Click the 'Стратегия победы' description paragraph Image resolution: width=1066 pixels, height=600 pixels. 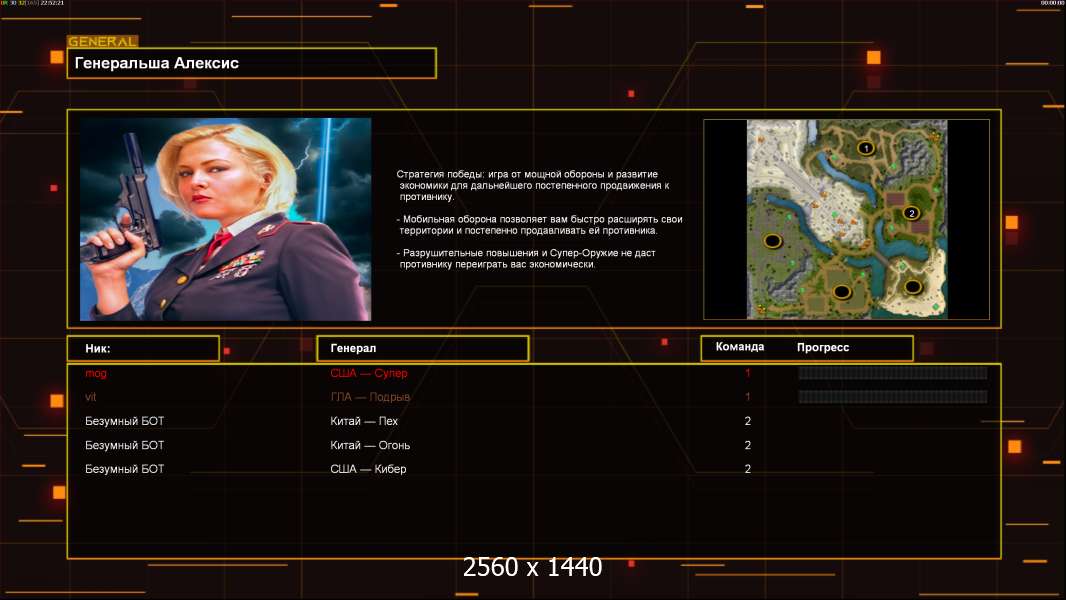(533, 186)
